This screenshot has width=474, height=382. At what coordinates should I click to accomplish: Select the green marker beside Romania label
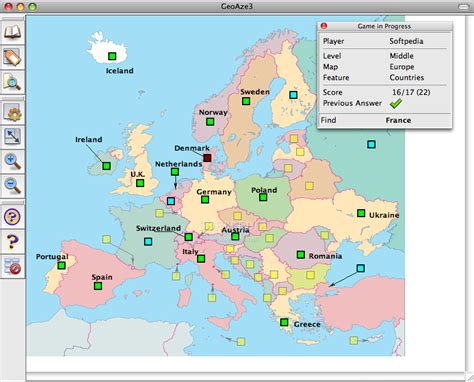pos(301,255)
